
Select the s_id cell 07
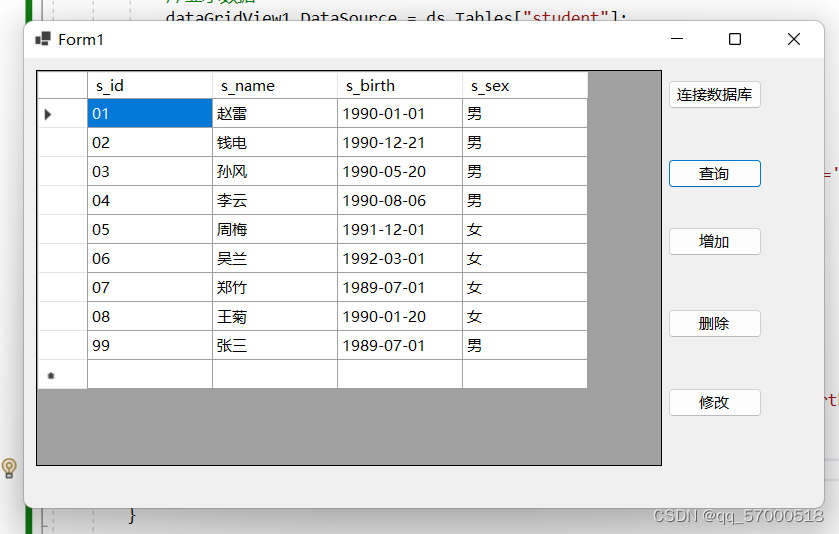tap(150, 287)
